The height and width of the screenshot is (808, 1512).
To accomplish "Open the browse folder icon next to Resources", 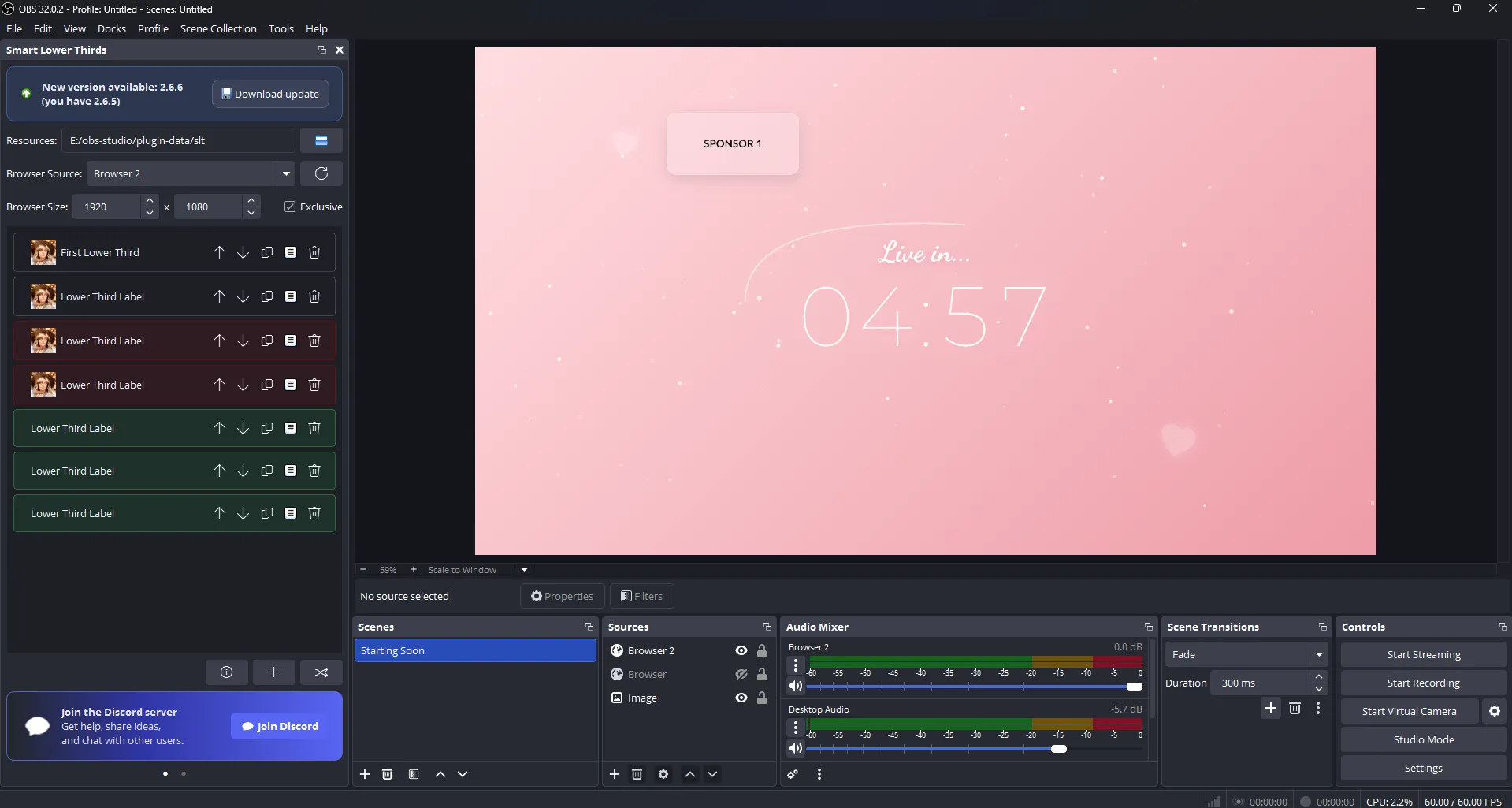I will click(321, 140).
